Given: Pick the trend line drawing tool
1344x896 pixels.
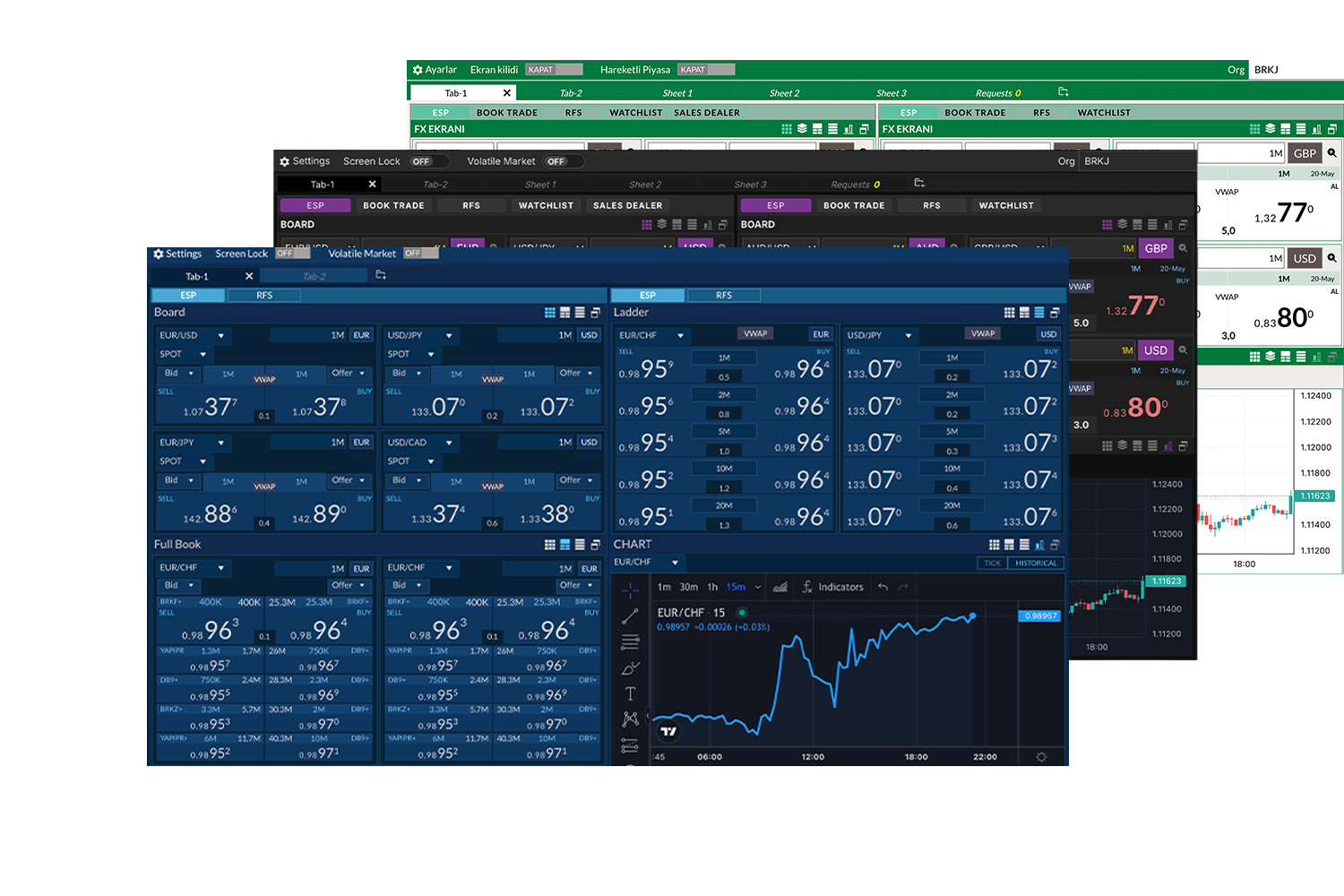Looking at the screenshot, I should pos(631,616).
